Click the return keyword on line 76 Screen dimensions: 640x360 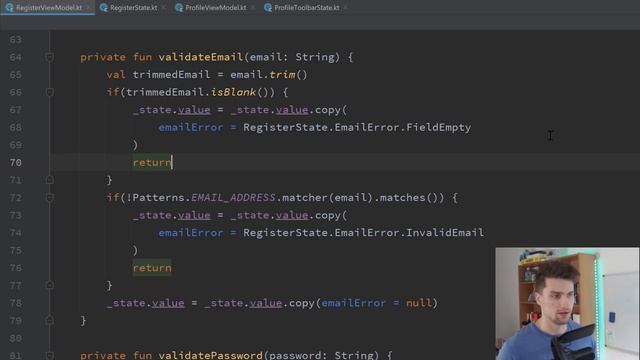(x=152, y=268)
